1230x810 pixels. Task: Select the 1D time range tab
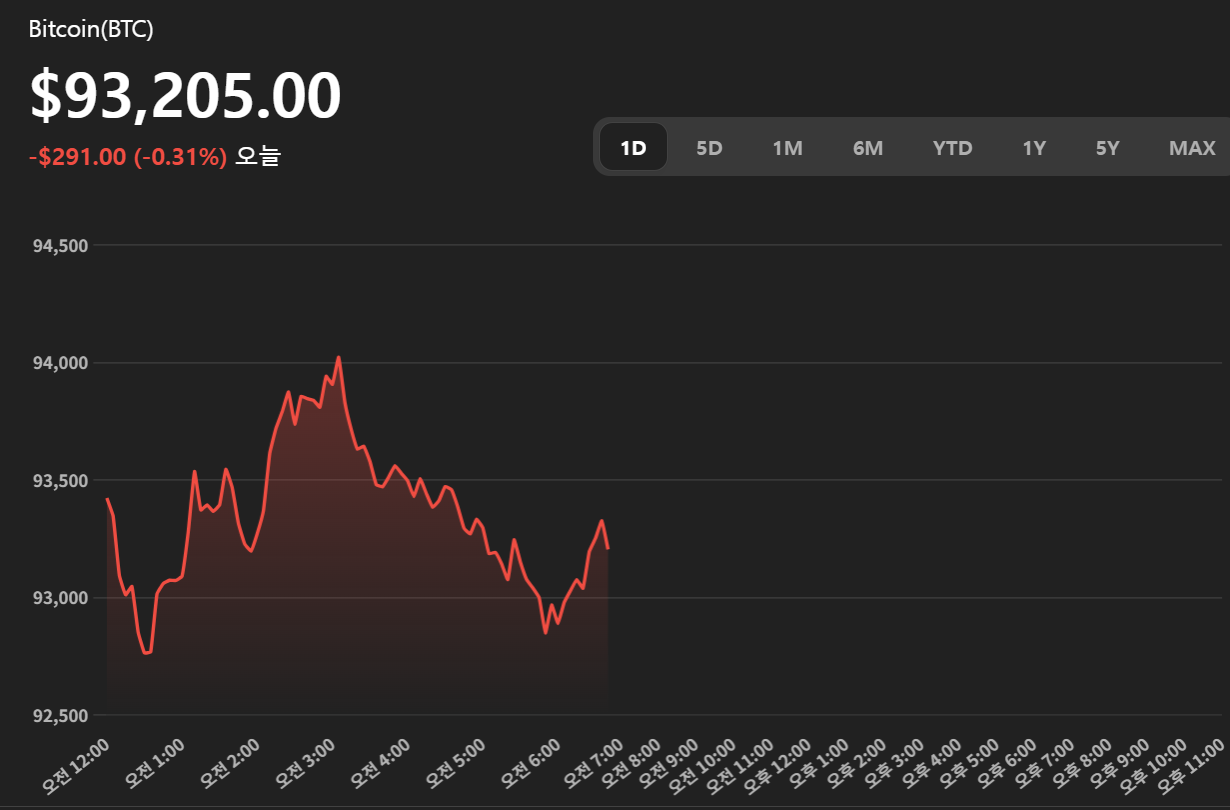(x=633, y=148)
